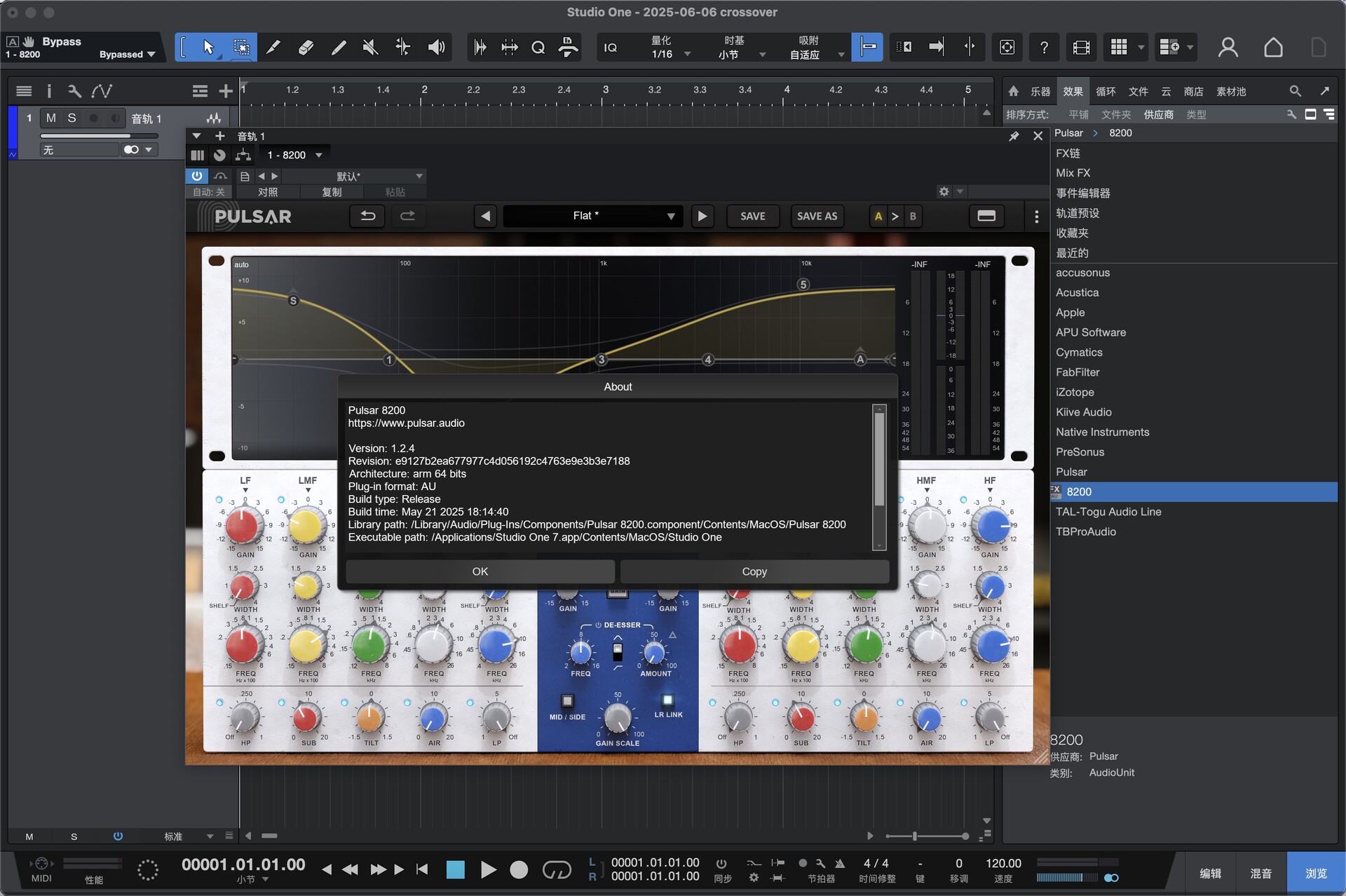Click the timeline zoom slider
The image size is (1346, 896).
(x=927, y=836)
